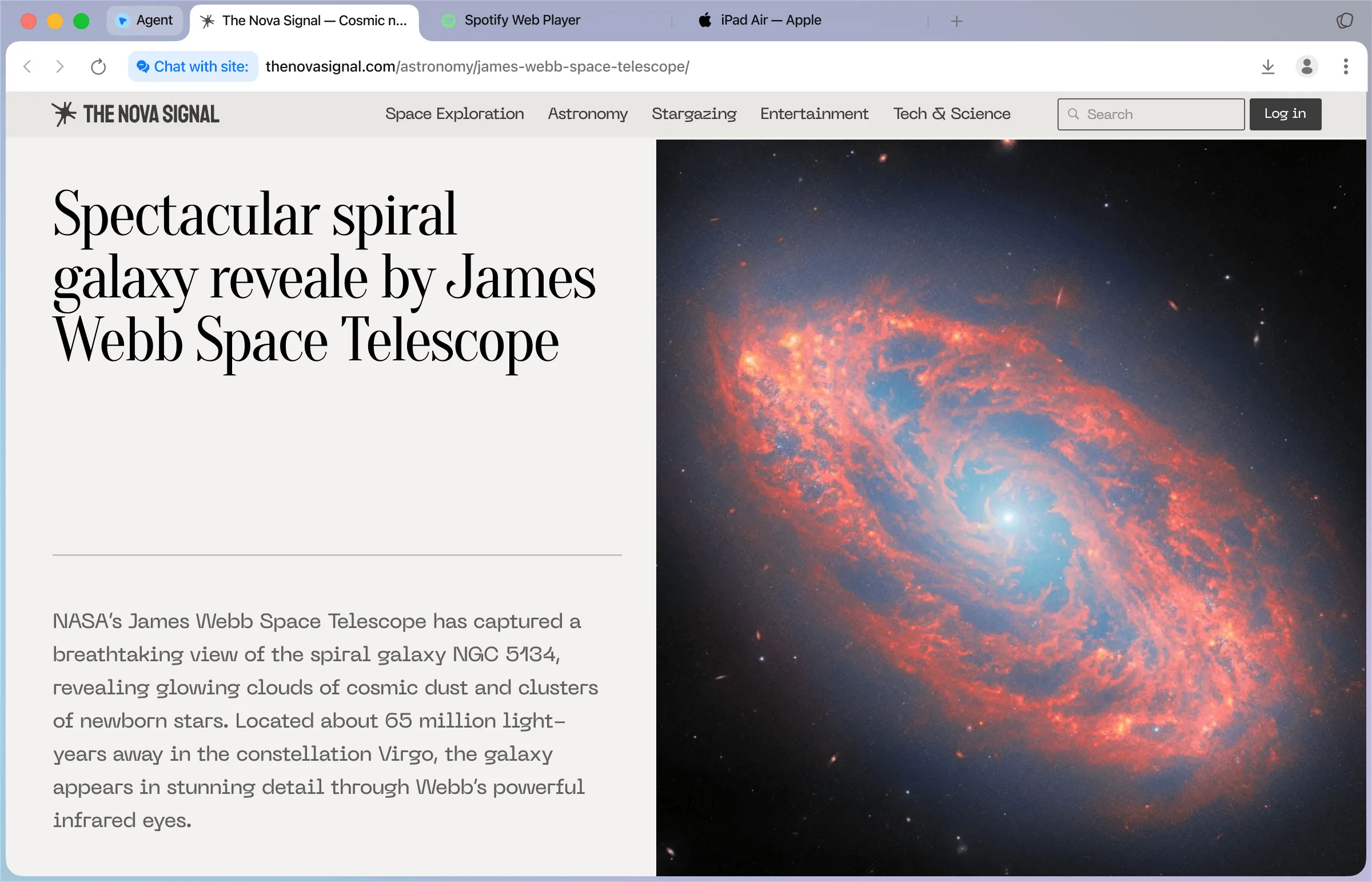This screenshot has width=1372, height=882.
Task: Open the user profile avatar icon
Action: point(1306,66)
